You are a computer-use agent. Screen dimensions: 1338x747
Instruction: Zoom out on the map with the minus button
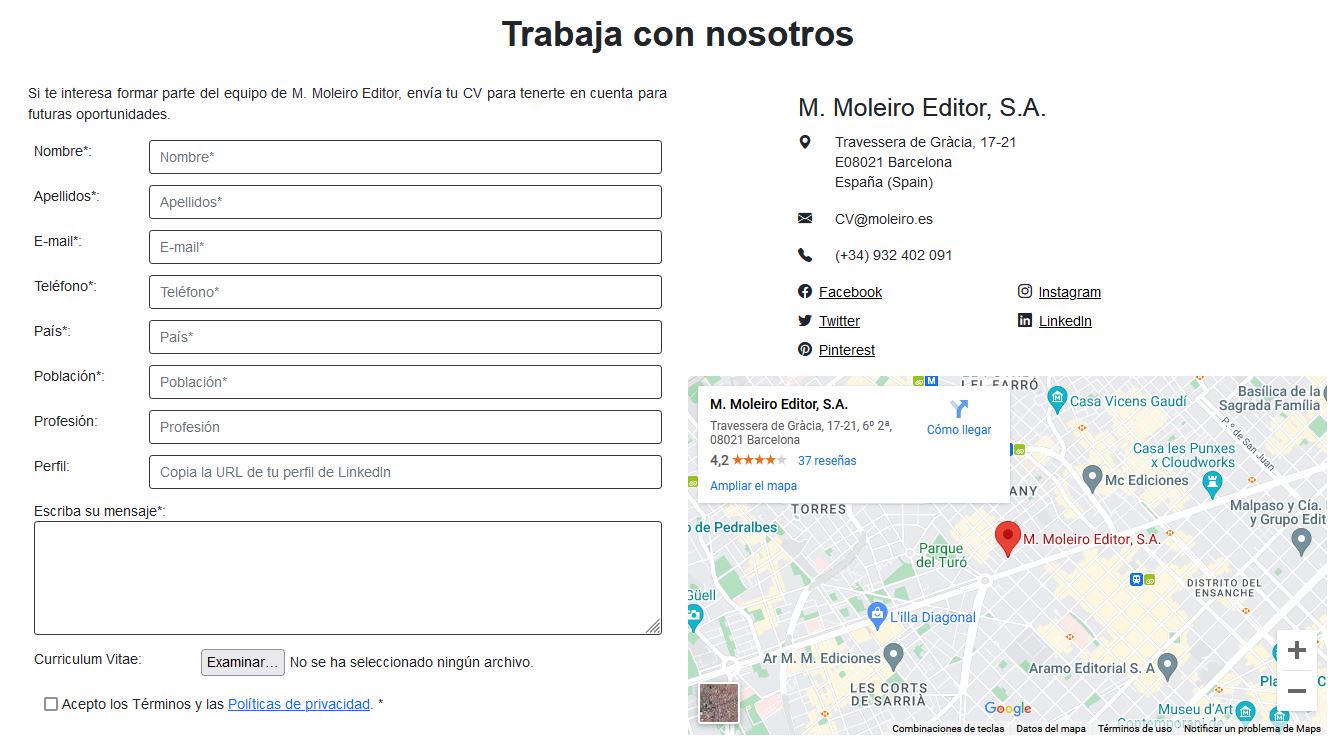tap(1297, 691)
